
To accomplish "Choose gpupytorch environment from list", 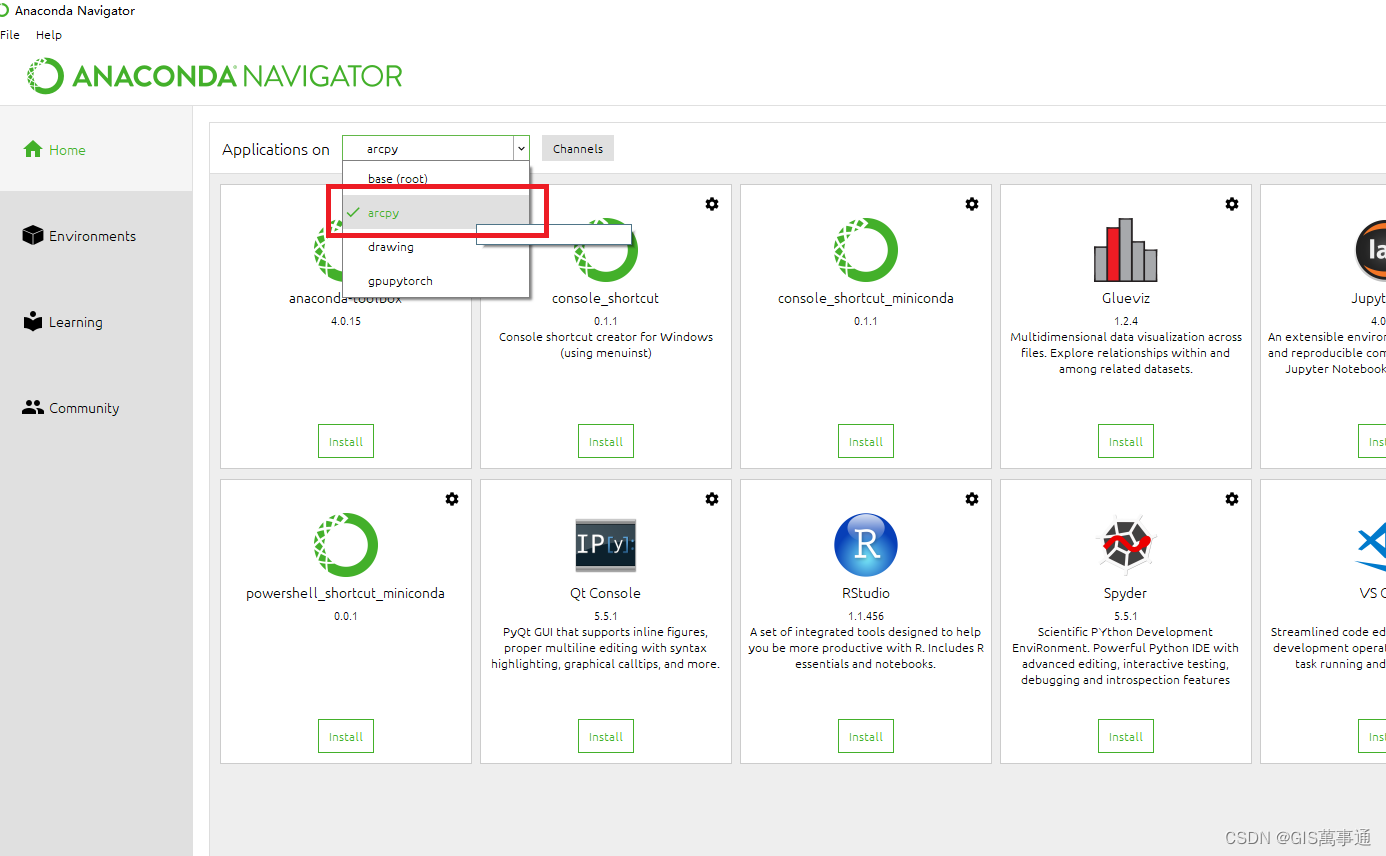I will pyautogui.click(x=436, y=281).
